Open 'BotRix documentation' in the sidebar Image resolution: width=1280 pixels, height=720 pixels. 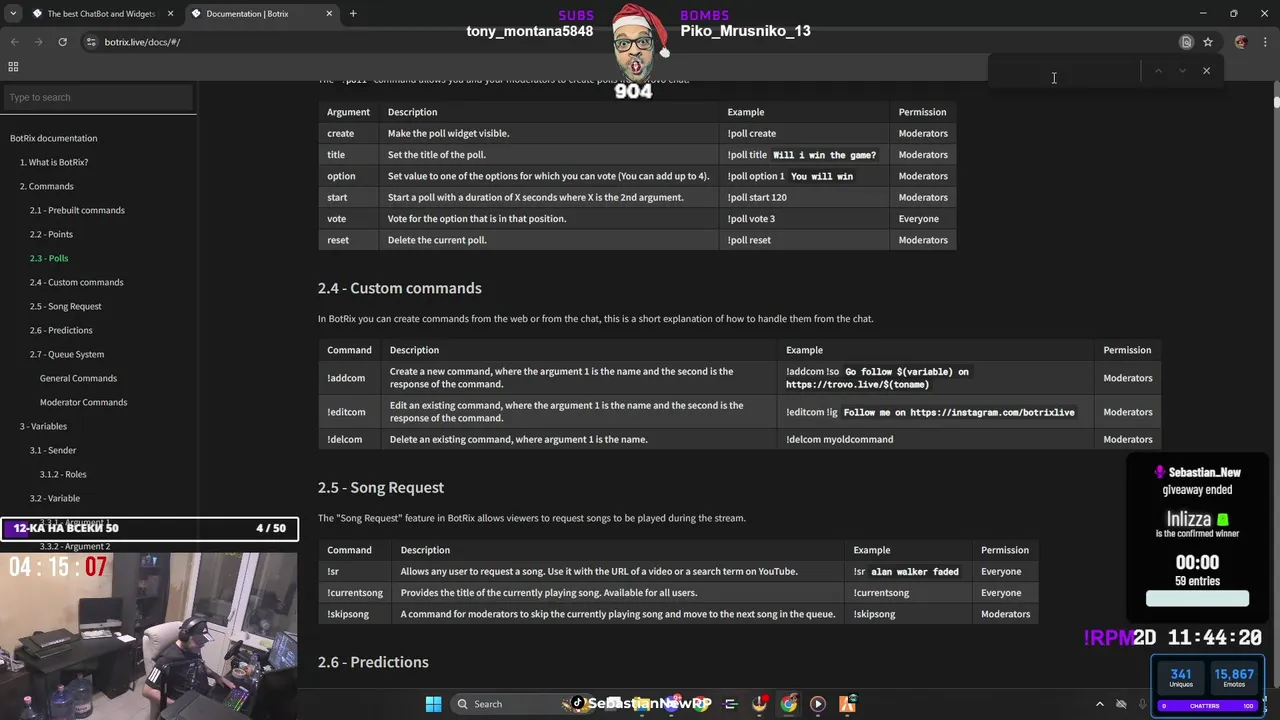coord(54,138)
